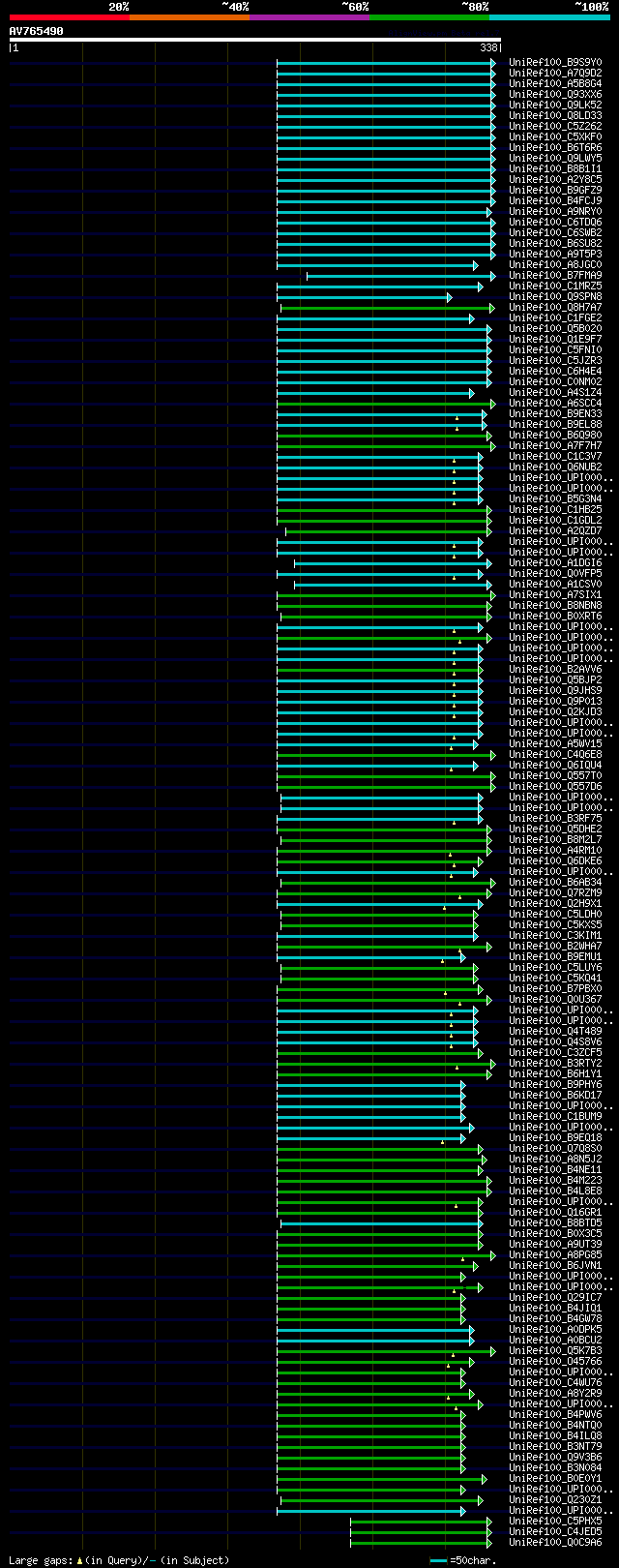
Task: Open UniRef100_Q4T489 label
Action: point(555,1032)
